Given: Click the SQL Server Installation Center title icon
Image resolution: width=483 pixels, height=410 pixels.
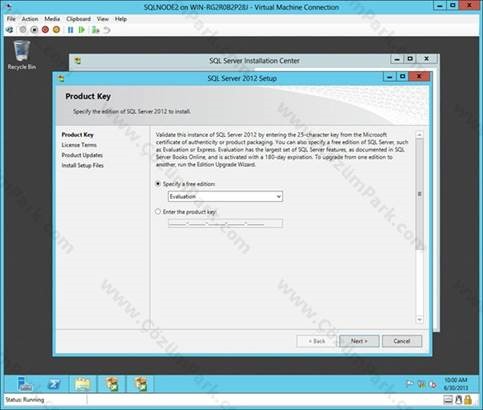Looking at the screenshot, I should coord(78,61).
